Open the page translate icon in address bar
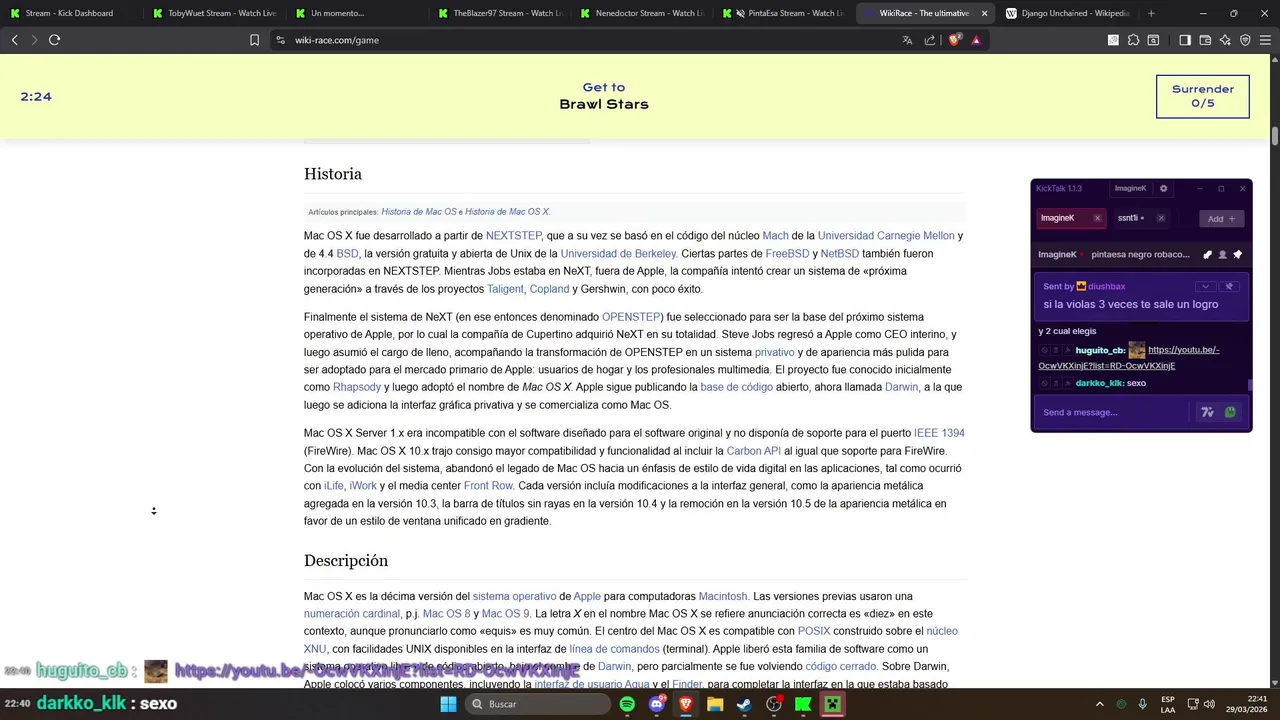 click(907, 40)
